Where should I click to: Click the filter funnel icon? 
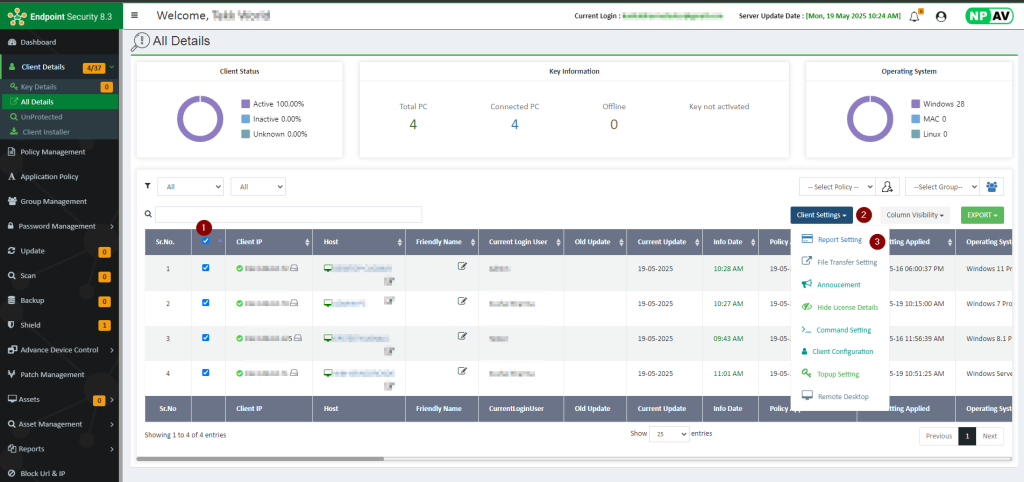point(148,186)
